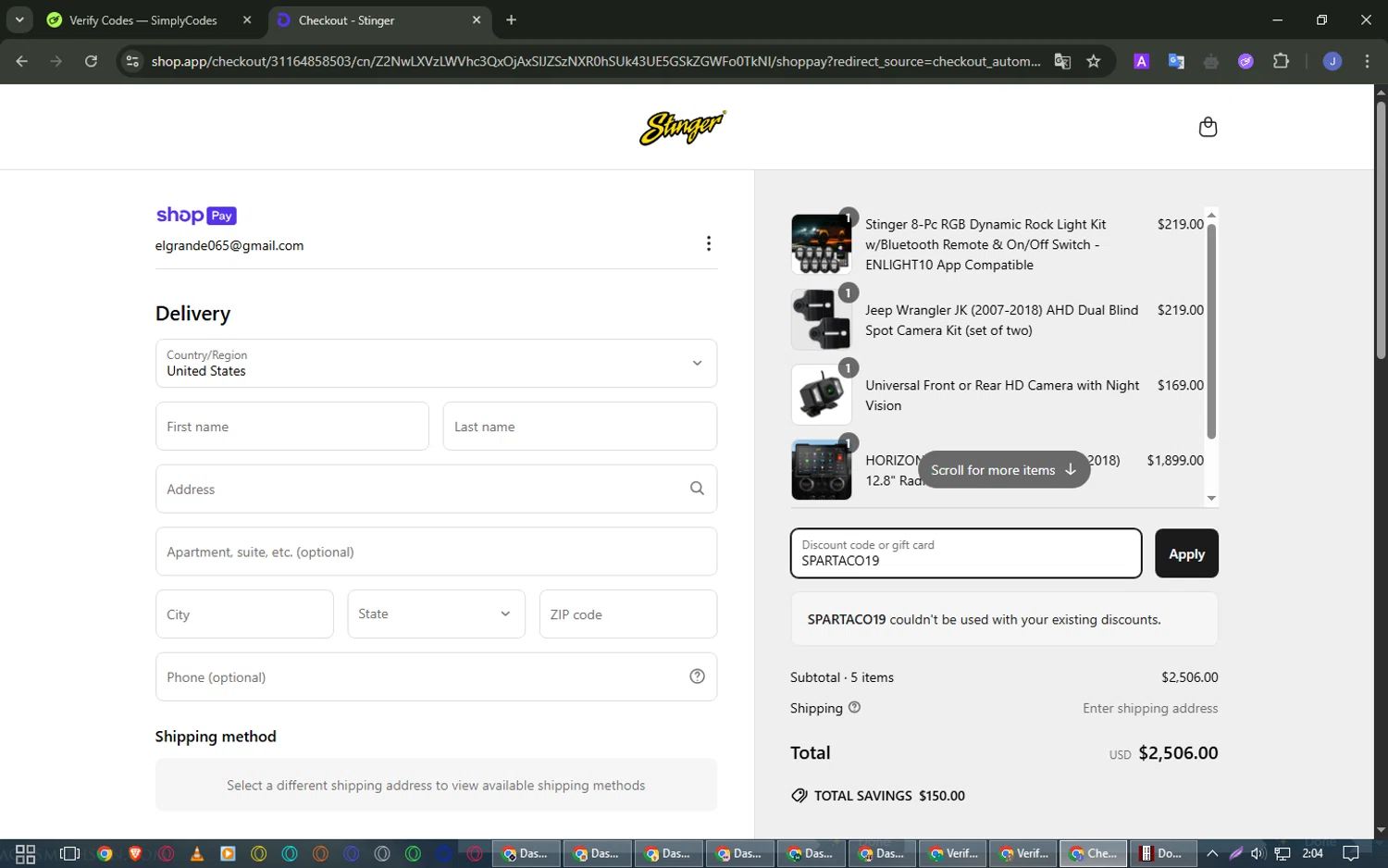
Task: Reload the checkout page
Action: (91, 61)
